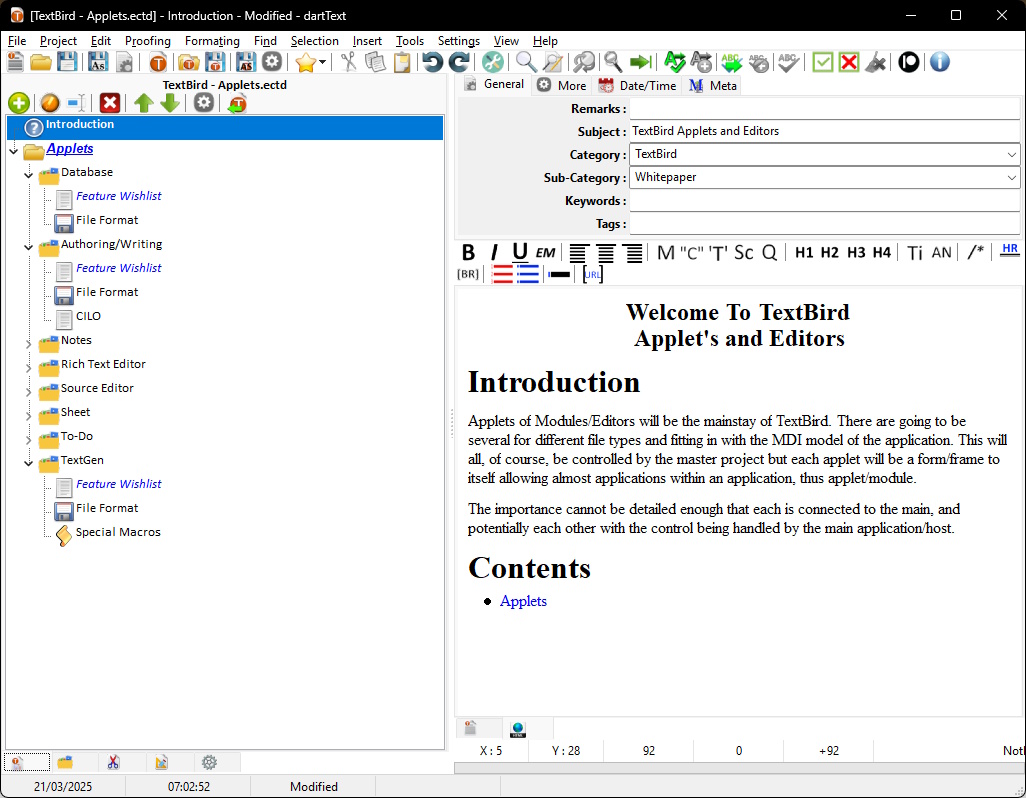
Task: Click the Undo arrow icon
Action: pos(432,62)
